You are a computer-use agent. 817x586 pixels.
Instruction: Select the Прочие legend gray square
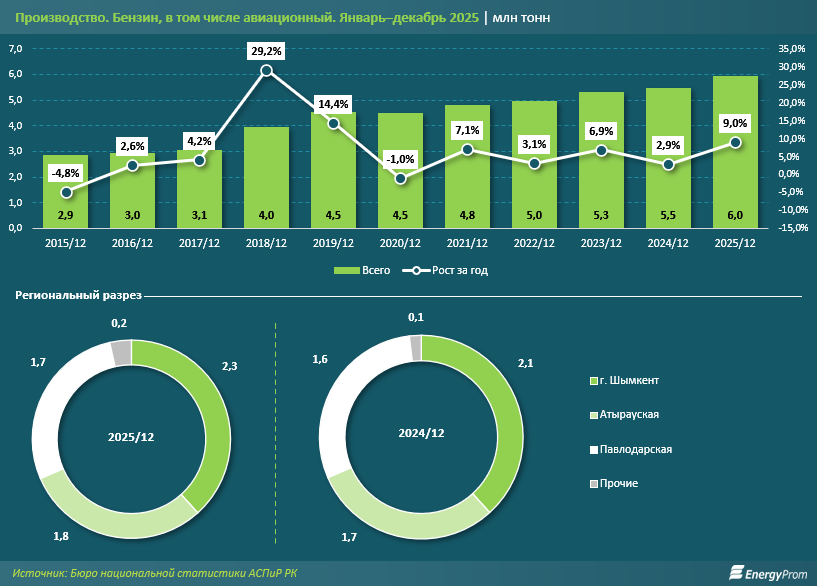593,483
